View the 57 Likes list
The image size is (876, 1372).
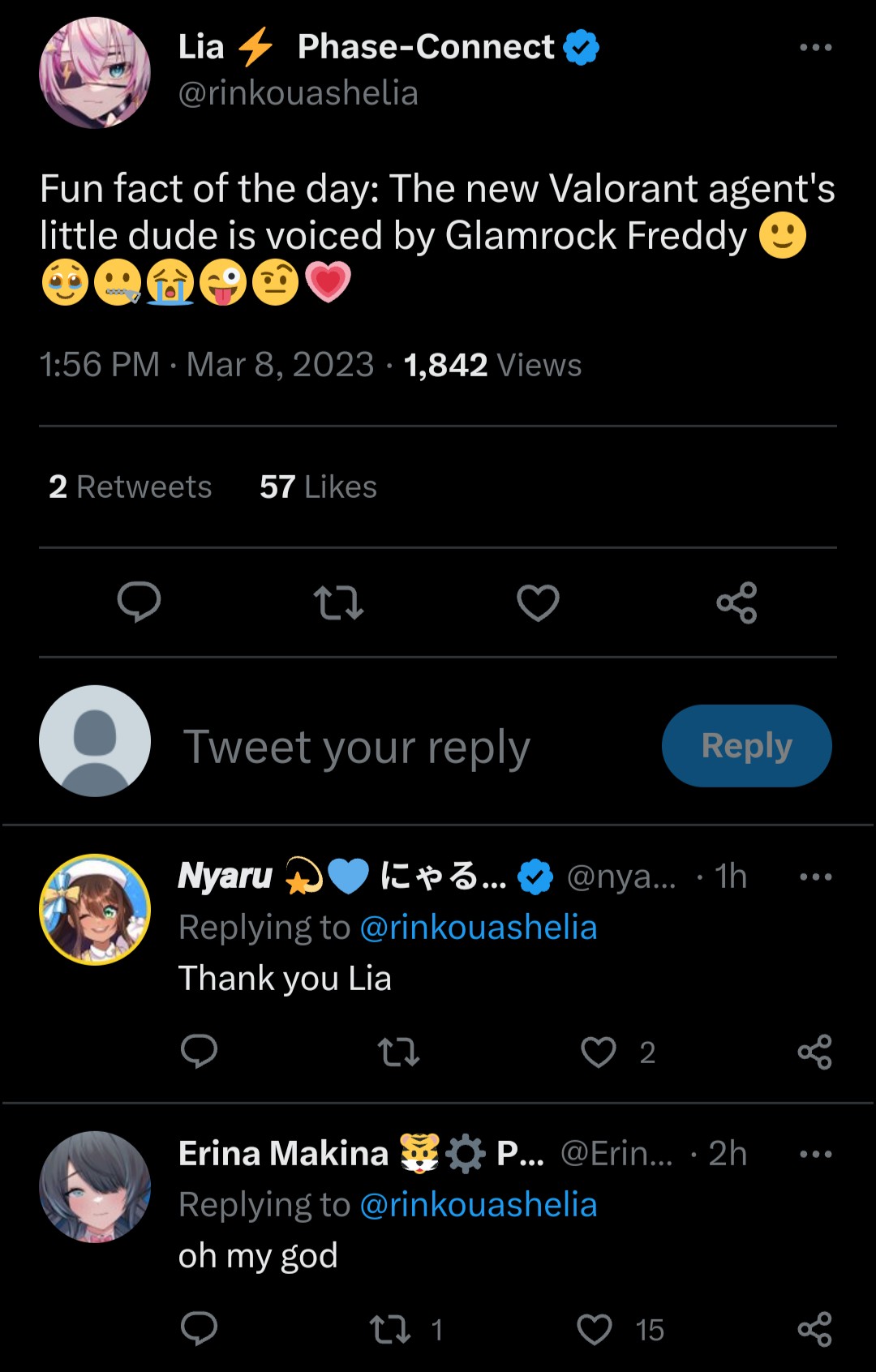(318, 487)
